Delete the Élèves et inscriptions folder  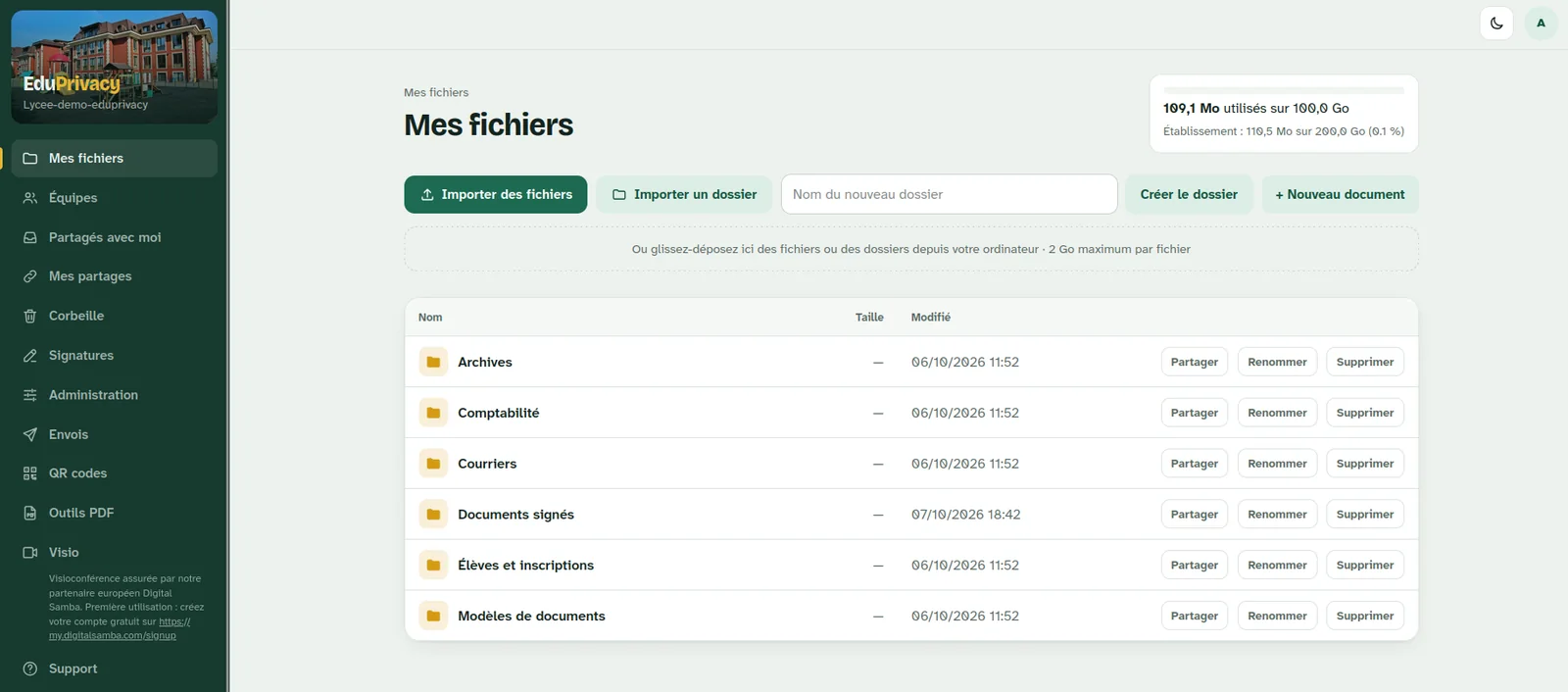[1365, 566]
